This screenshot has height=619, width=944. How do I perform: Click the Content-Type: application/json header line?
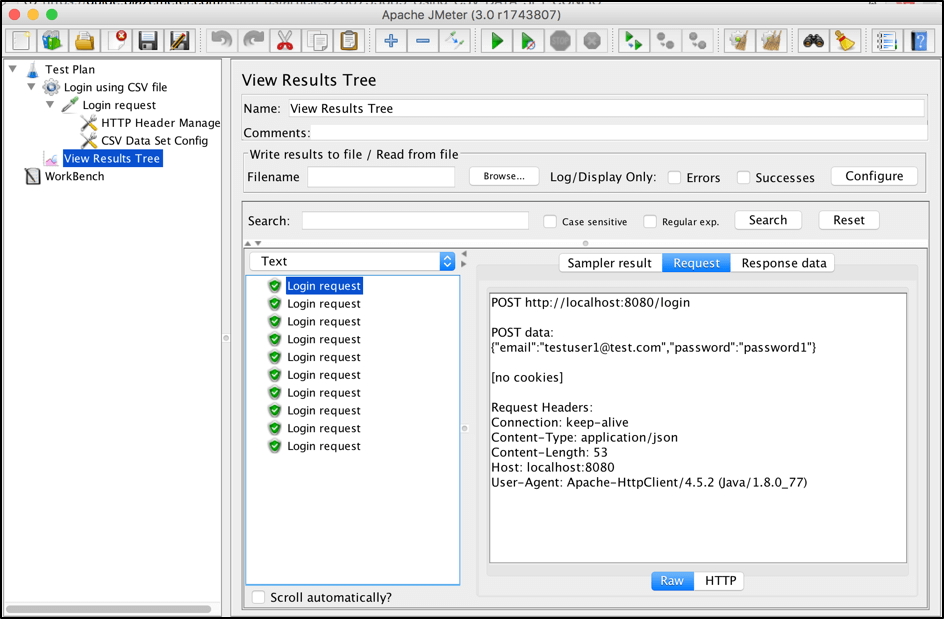(x=585, y=438)
